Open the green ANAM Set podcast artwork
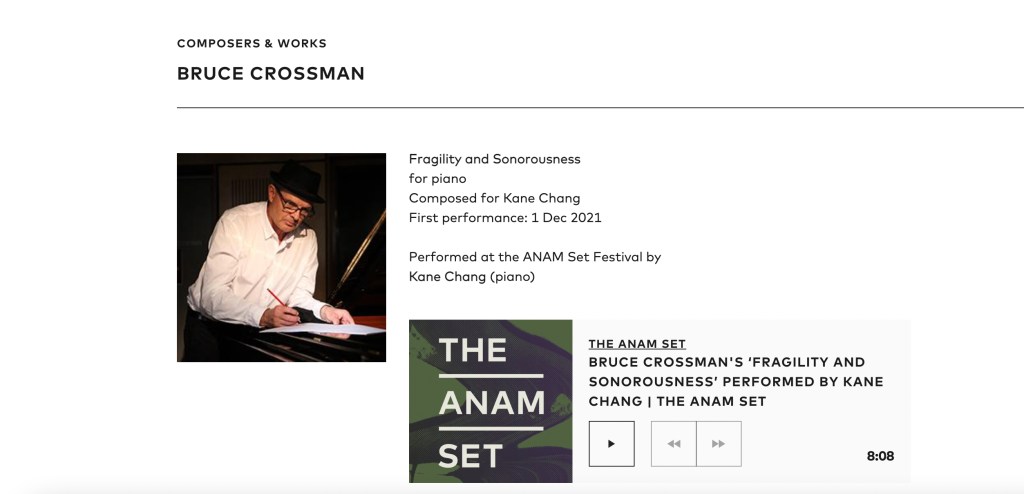Screen dimensions: 1024x494 pos(490,401)
